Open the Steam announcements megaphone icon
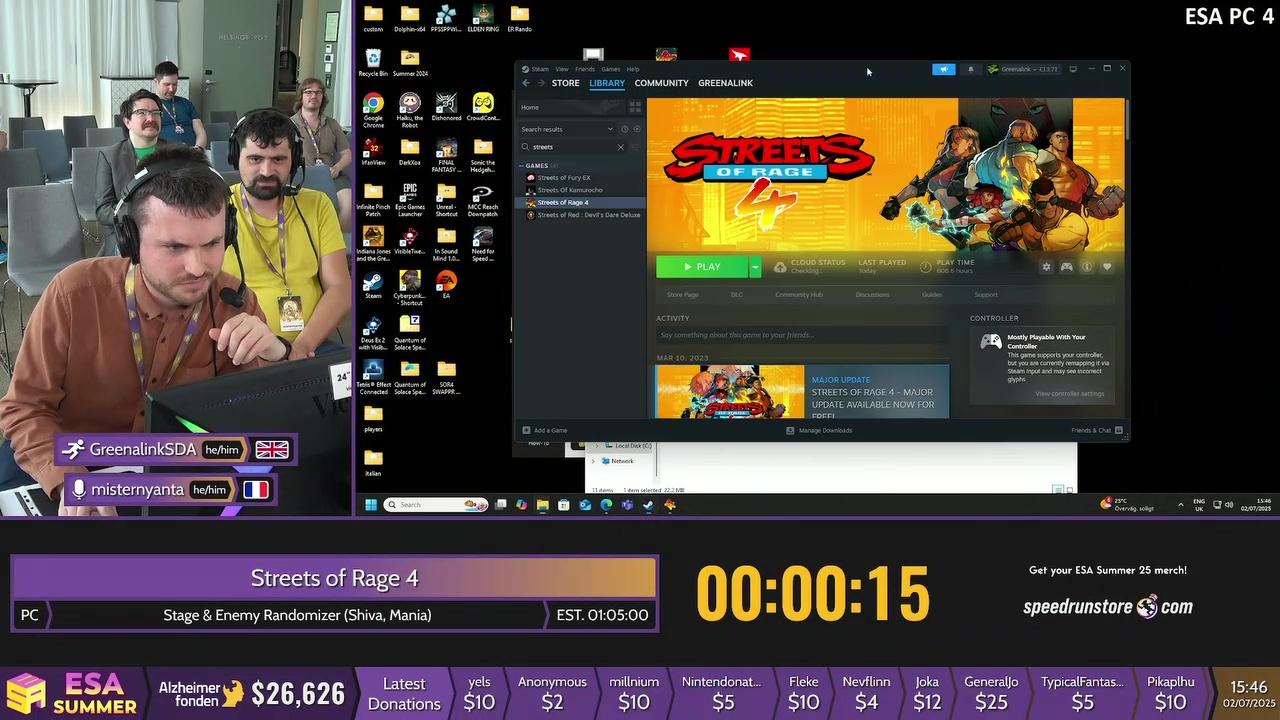The image size is (1280, 720). [943, 69]
